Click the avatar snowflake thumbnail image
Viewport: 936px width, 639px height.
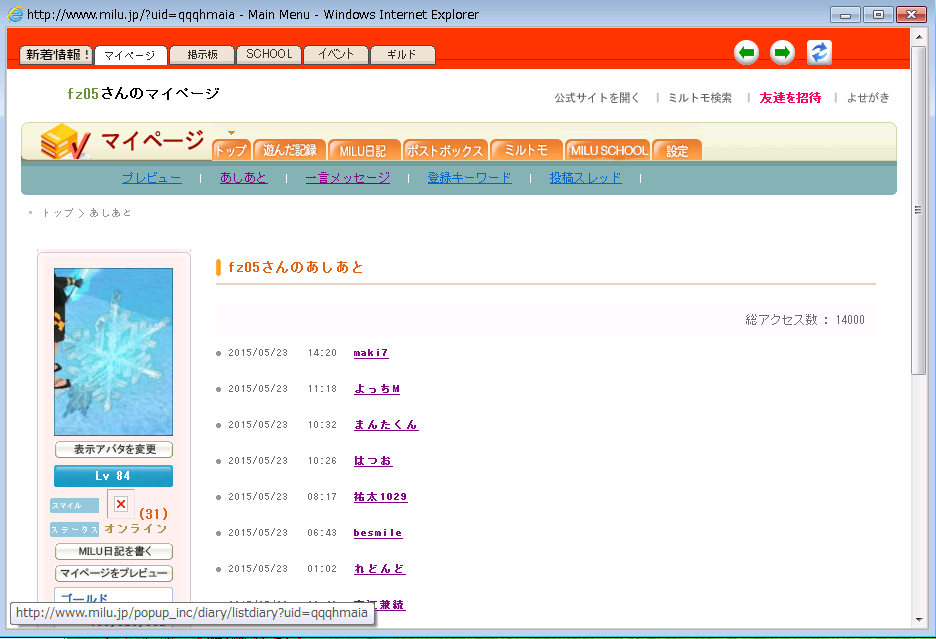113,351
